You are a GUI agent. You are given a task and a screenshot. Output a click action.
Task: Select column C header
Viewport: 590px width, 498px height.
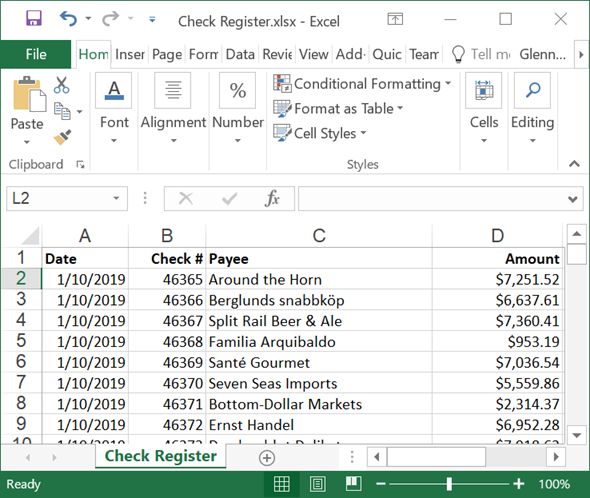[319, 236]
